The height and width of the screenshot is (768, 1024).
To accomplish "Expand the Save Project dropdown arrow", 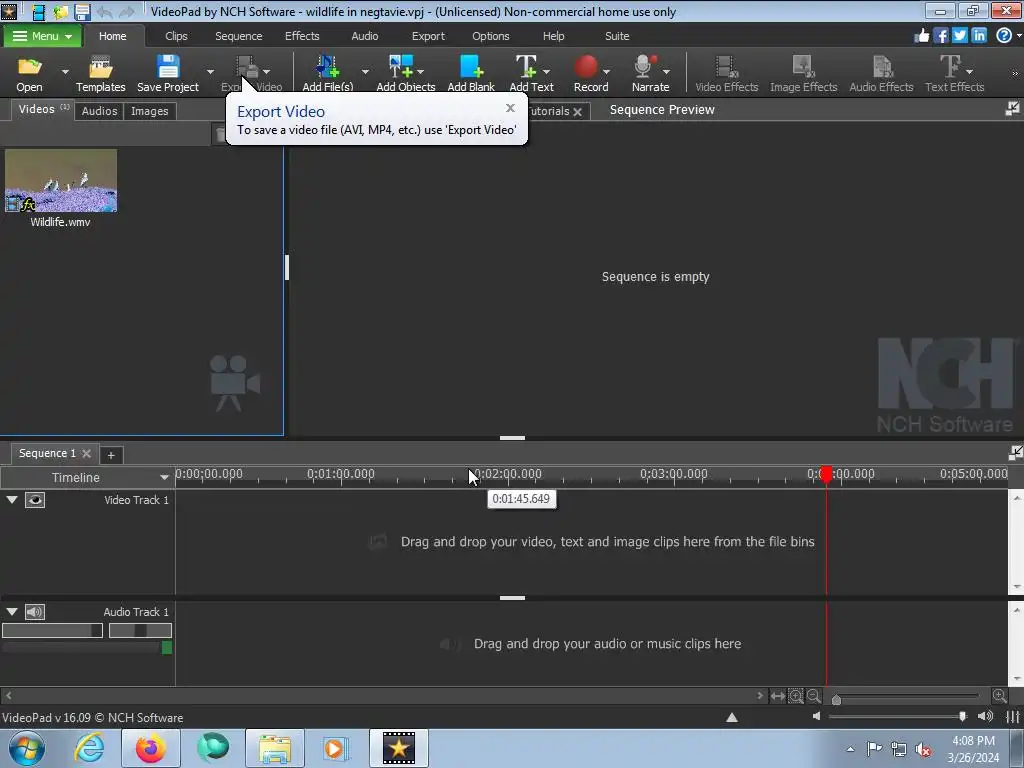I will (x=210, y=71).
